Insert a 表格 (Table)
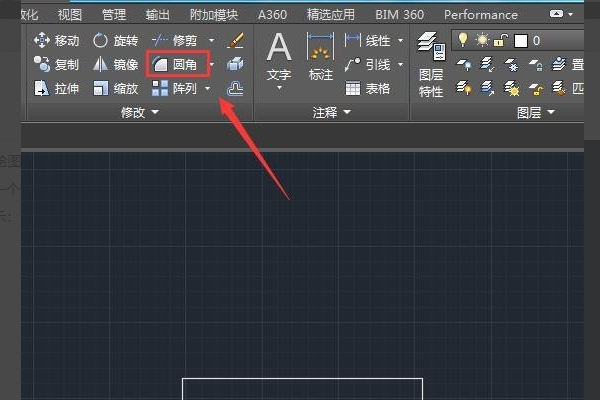This screenshot has width=600, height=400. pos(367,88)
